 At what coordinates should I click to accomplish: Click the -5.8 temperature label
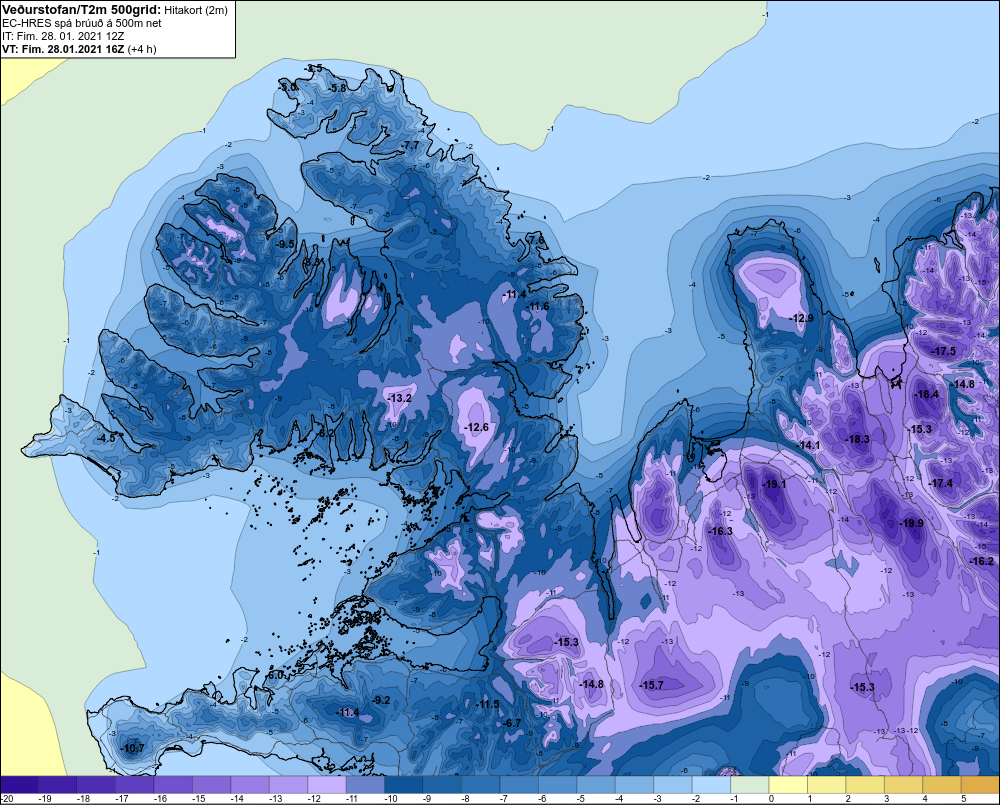(336, 88)
